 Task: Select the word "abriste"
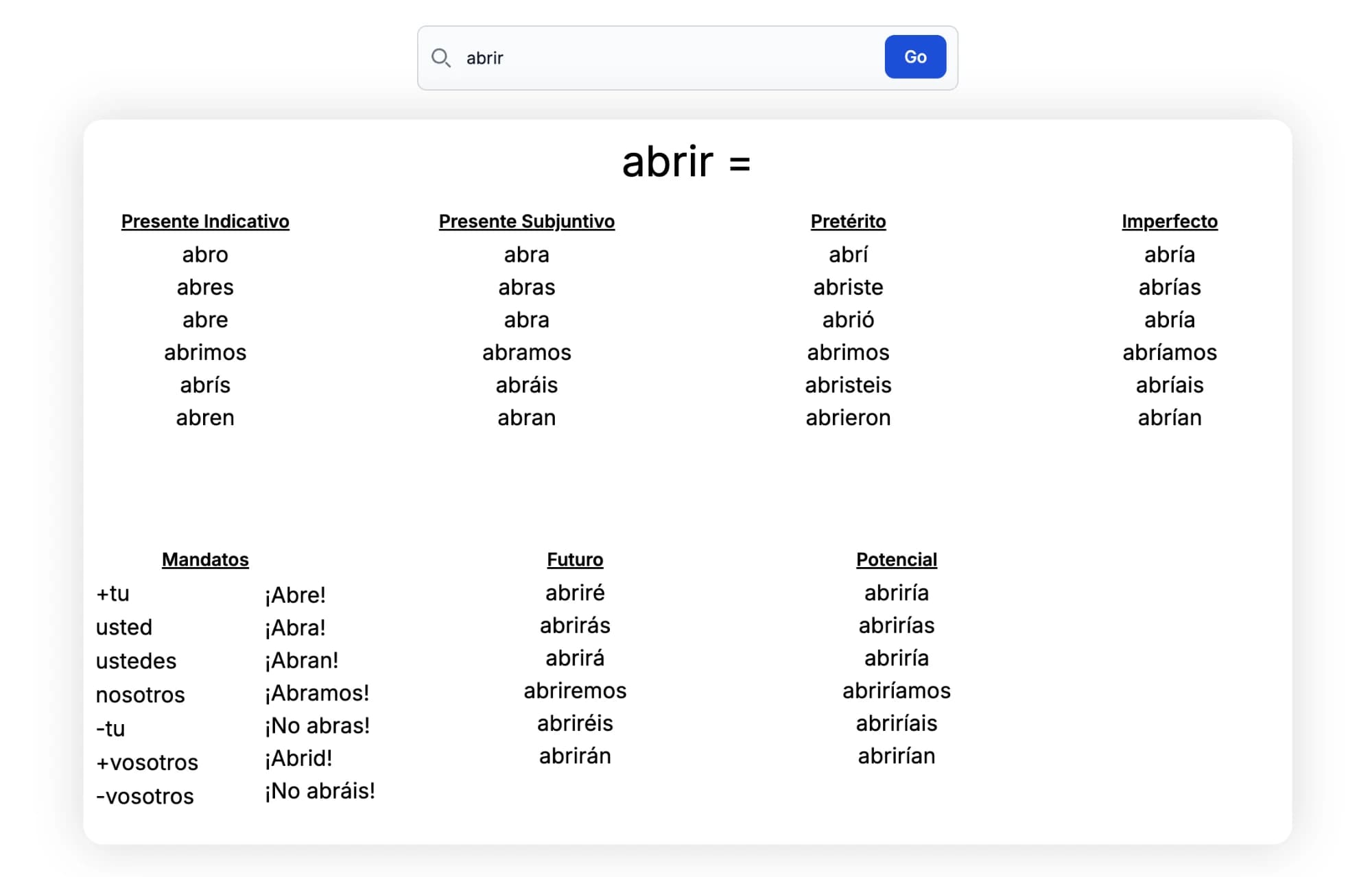(849, 287)
